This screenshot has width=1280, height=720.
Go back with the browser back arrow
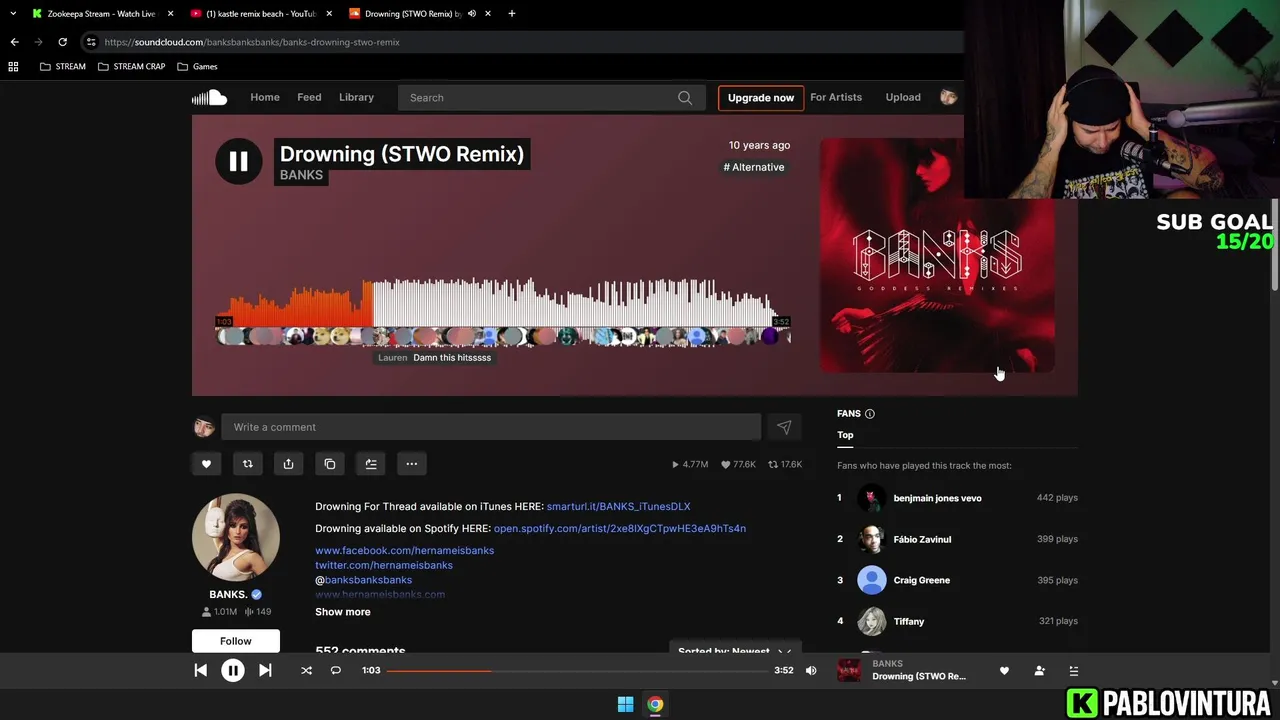point(14,42)
